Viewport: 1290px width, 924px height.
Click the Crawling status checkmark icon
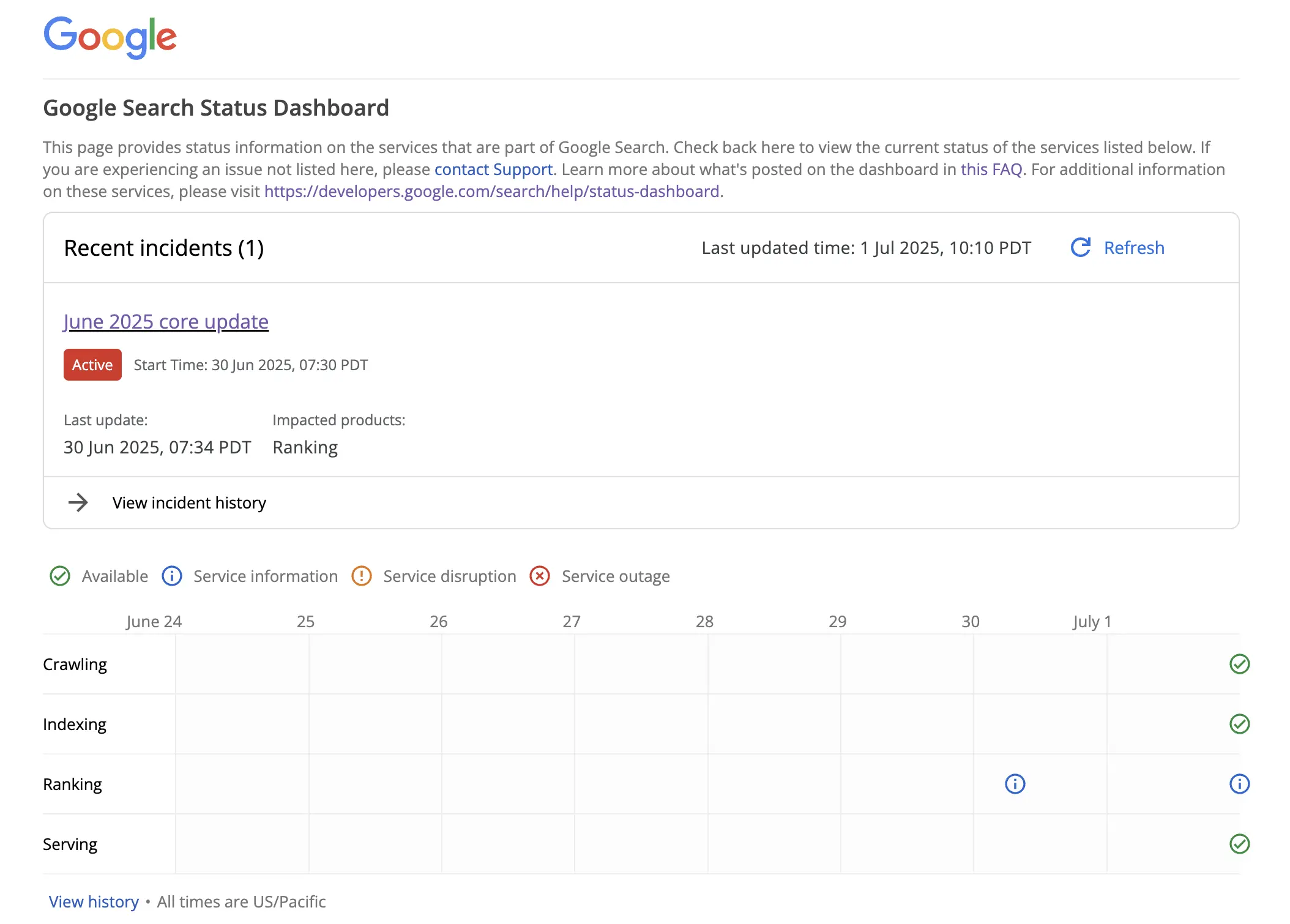point(1239,664)
